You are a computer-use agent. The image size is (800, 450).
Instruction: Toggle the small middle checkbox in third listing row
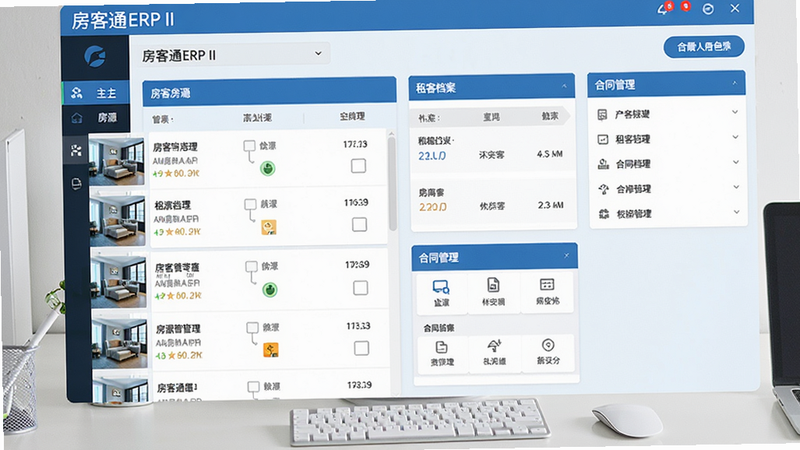(251, 266)
